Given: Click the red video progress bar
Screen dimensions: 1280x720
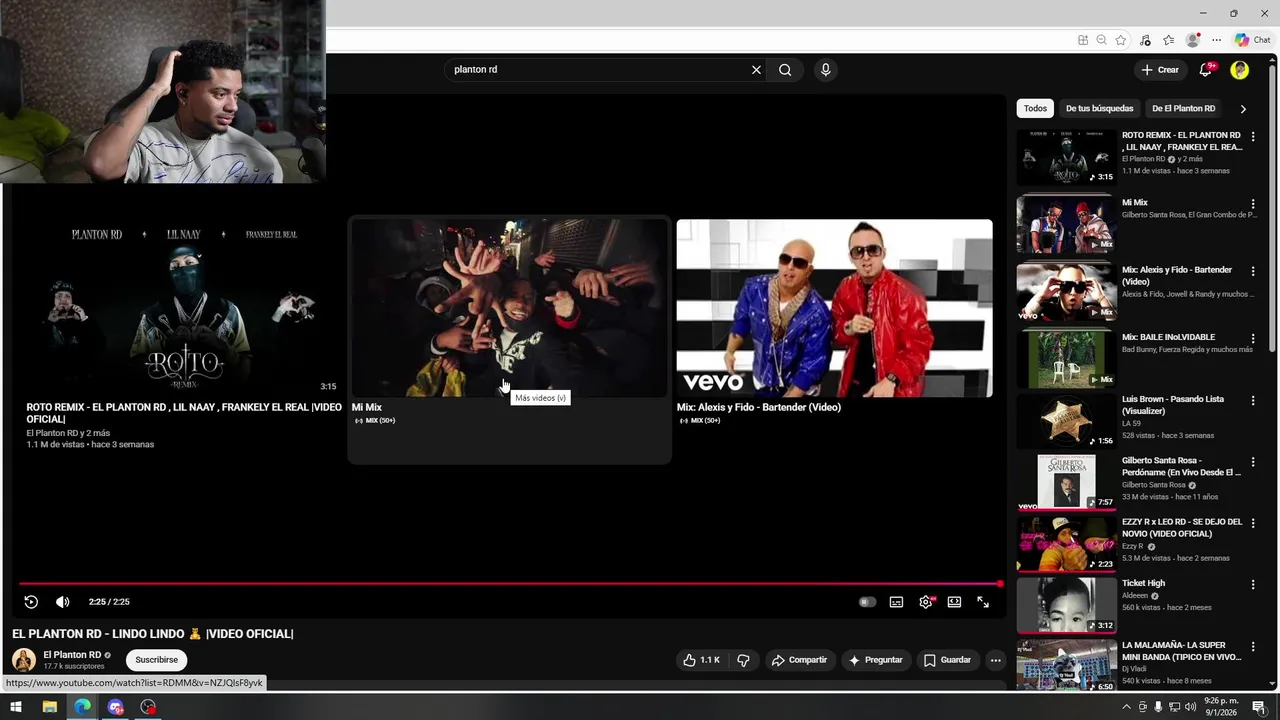Looking at the screenshot, I should tap(508, 584).
